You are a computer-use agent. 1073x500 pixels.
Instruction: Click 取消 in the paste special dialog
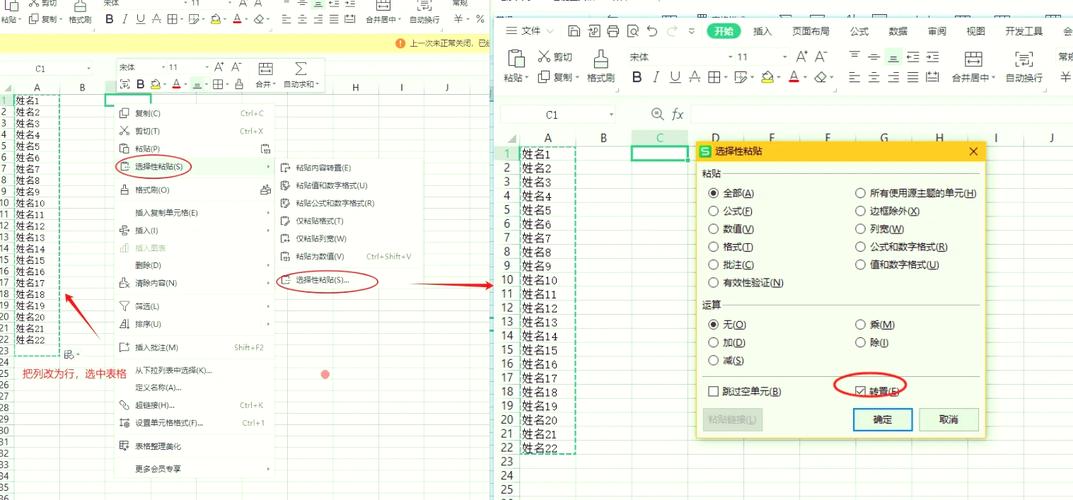tap(948, 419)
